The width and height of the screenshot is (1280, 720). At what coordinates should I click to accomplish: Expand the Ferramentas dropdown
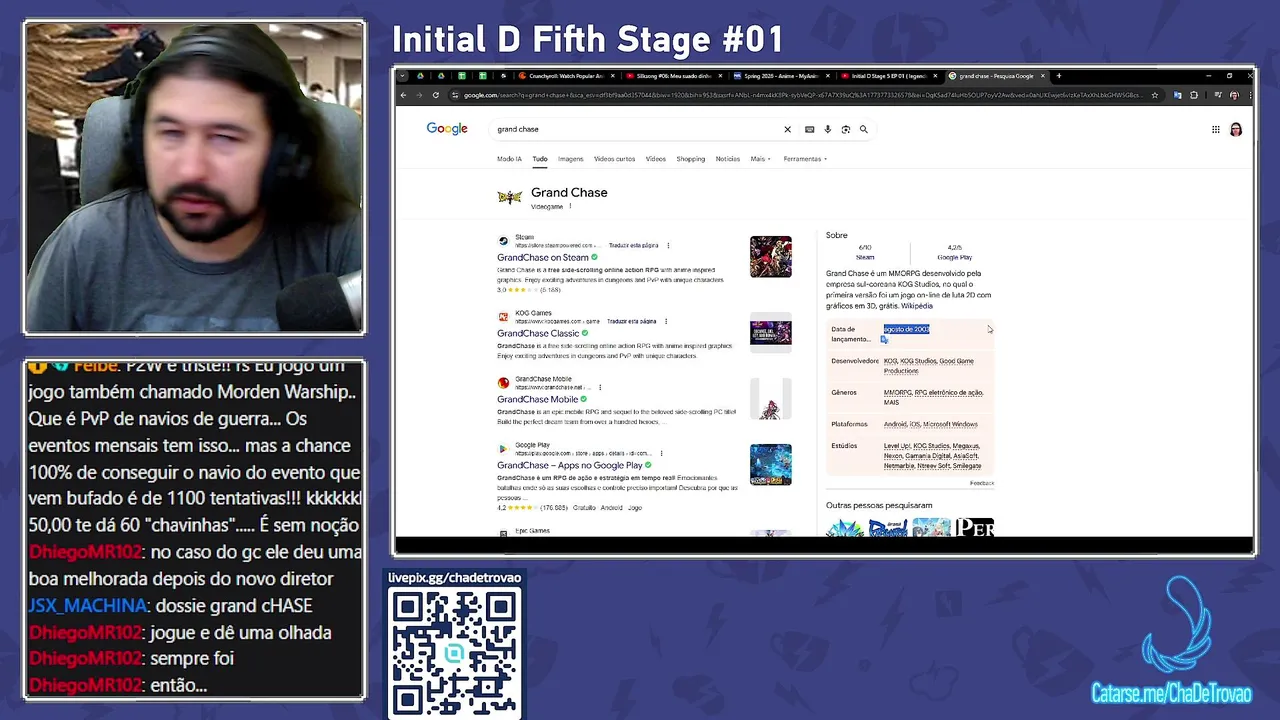[805, 159]
